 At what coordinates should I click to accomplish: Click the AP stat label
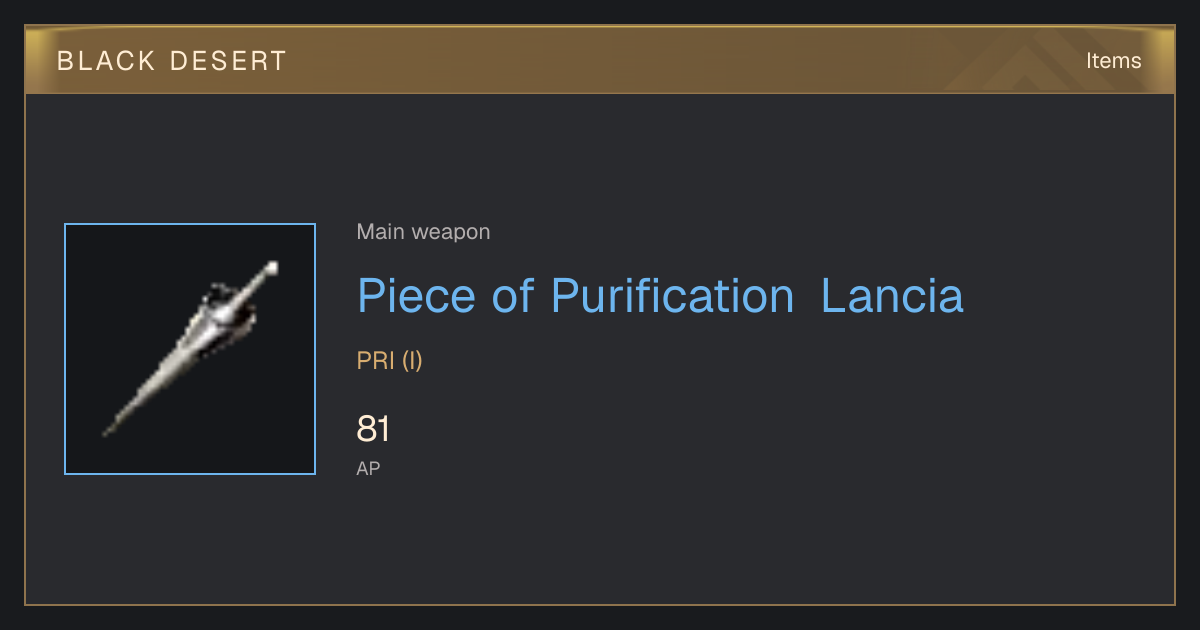[x=368, y=468]
